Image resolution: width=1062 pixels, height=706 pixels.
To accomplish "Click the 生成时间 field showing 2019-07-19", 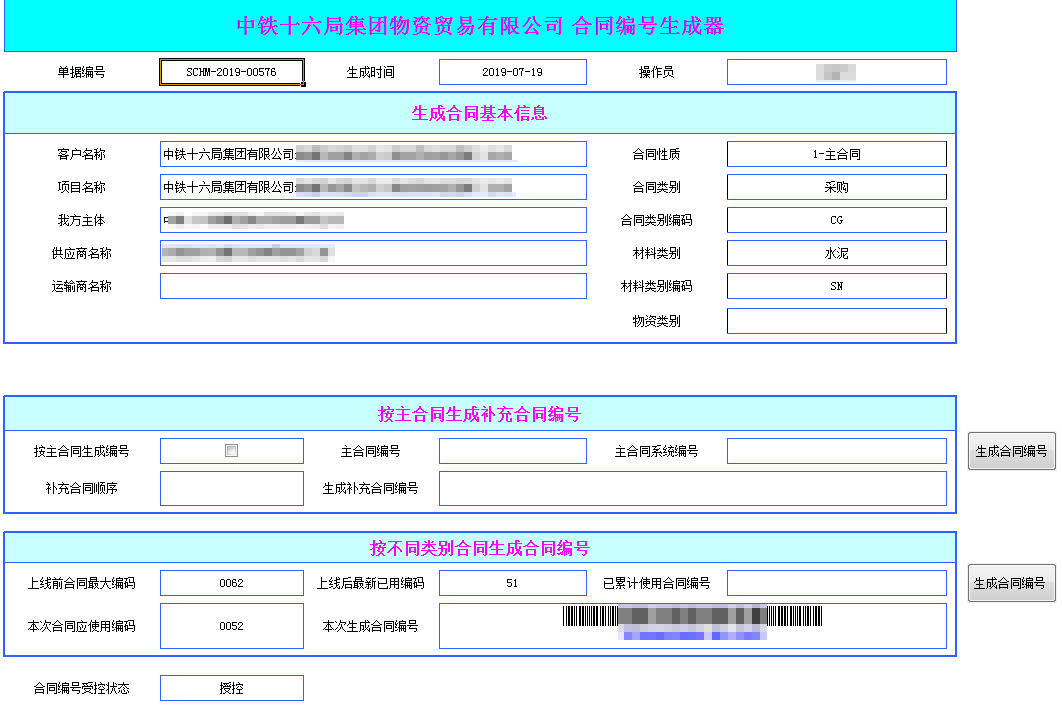I will 513,72.
